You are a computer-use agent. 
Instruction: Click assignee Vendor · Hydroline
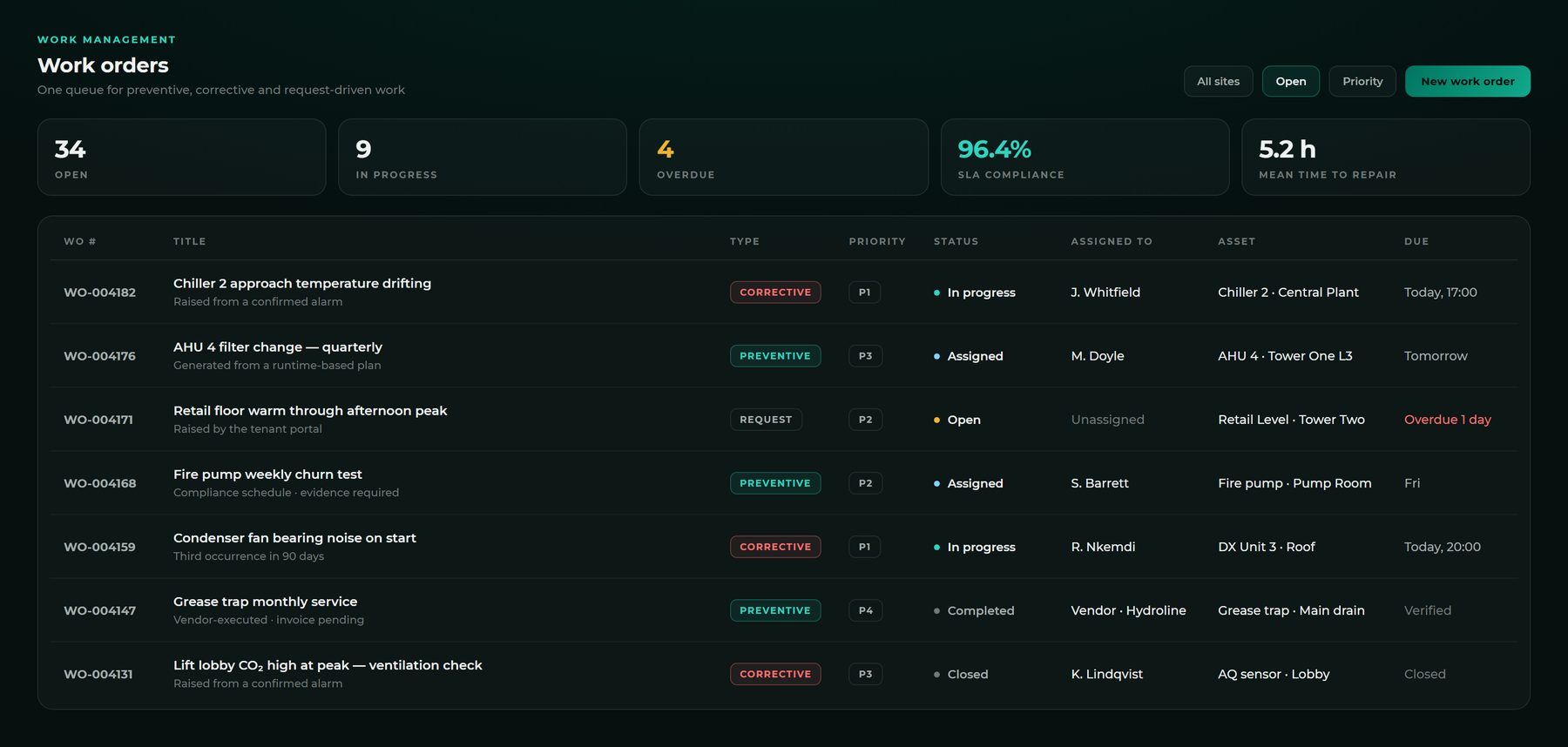pos(1128,610)
